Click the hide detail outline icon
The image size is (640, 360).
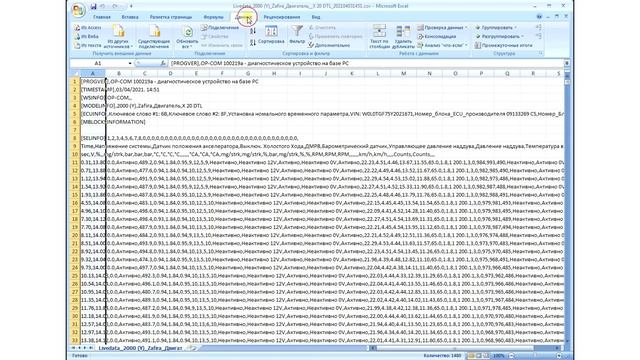click(539, 36)
